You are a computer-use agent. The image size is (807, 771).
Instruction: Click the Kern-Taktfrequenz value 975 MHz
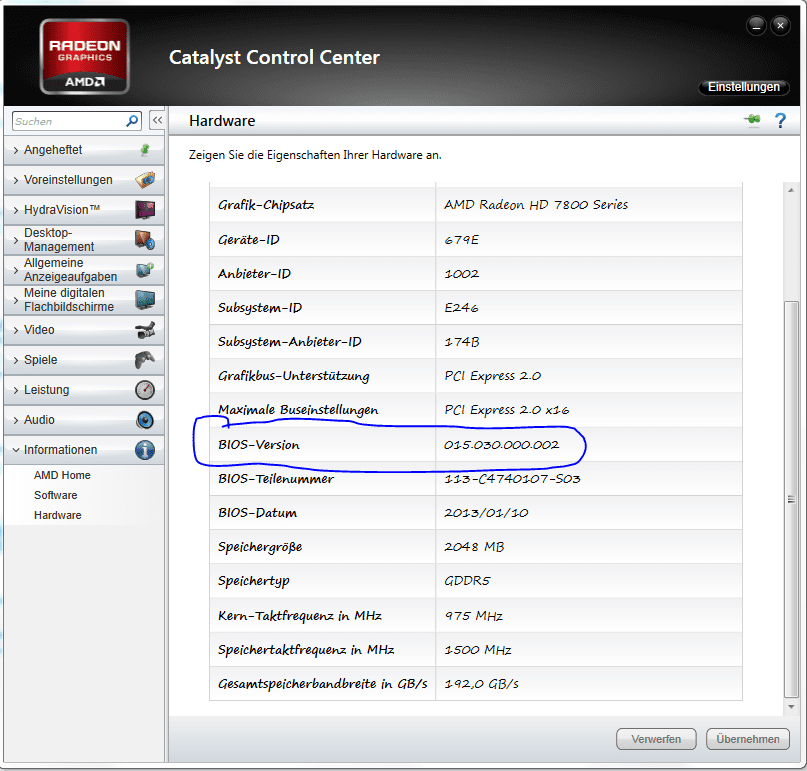pyautogui.click(x=473, y=616)
